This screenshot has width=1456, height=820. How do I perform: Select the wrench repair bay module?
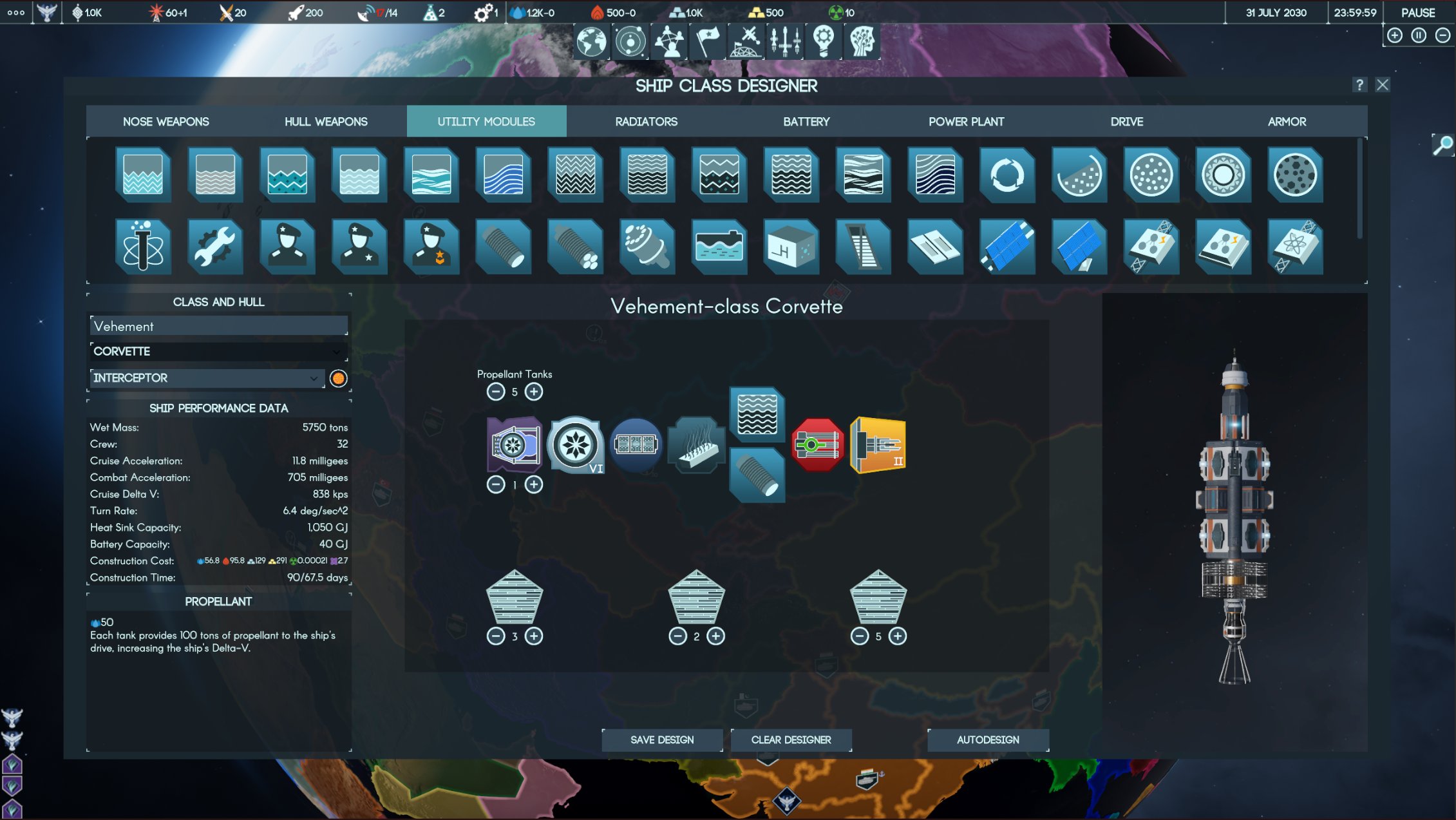click(x=215, y=247)
